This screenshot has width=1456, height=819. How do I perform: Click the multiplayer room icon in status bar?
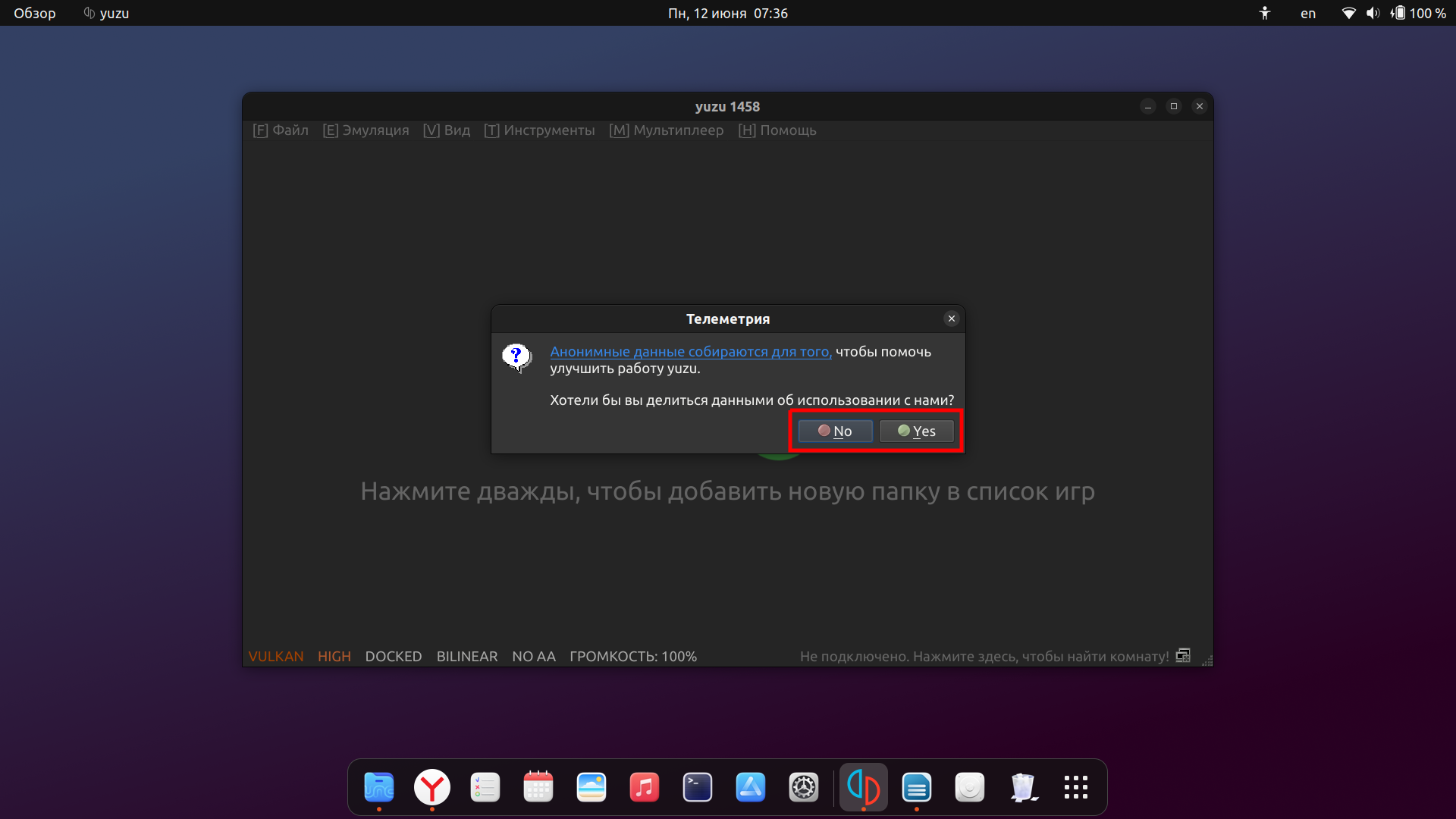tap(1183, 655)
